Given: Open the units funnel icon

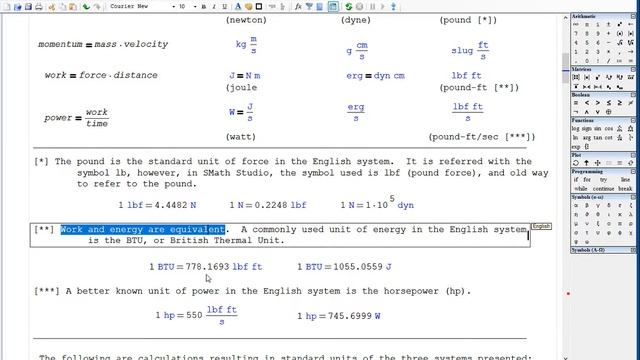Looking at the screenshot, I should click(x=309, y=7).
